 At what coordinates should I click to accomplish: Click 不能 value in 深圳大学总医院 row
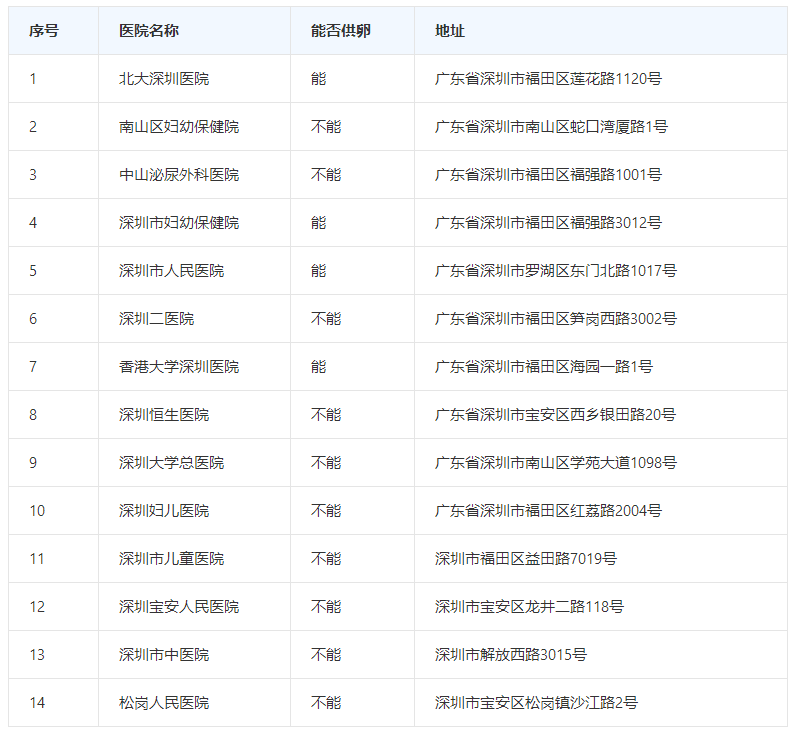point(326,462)
